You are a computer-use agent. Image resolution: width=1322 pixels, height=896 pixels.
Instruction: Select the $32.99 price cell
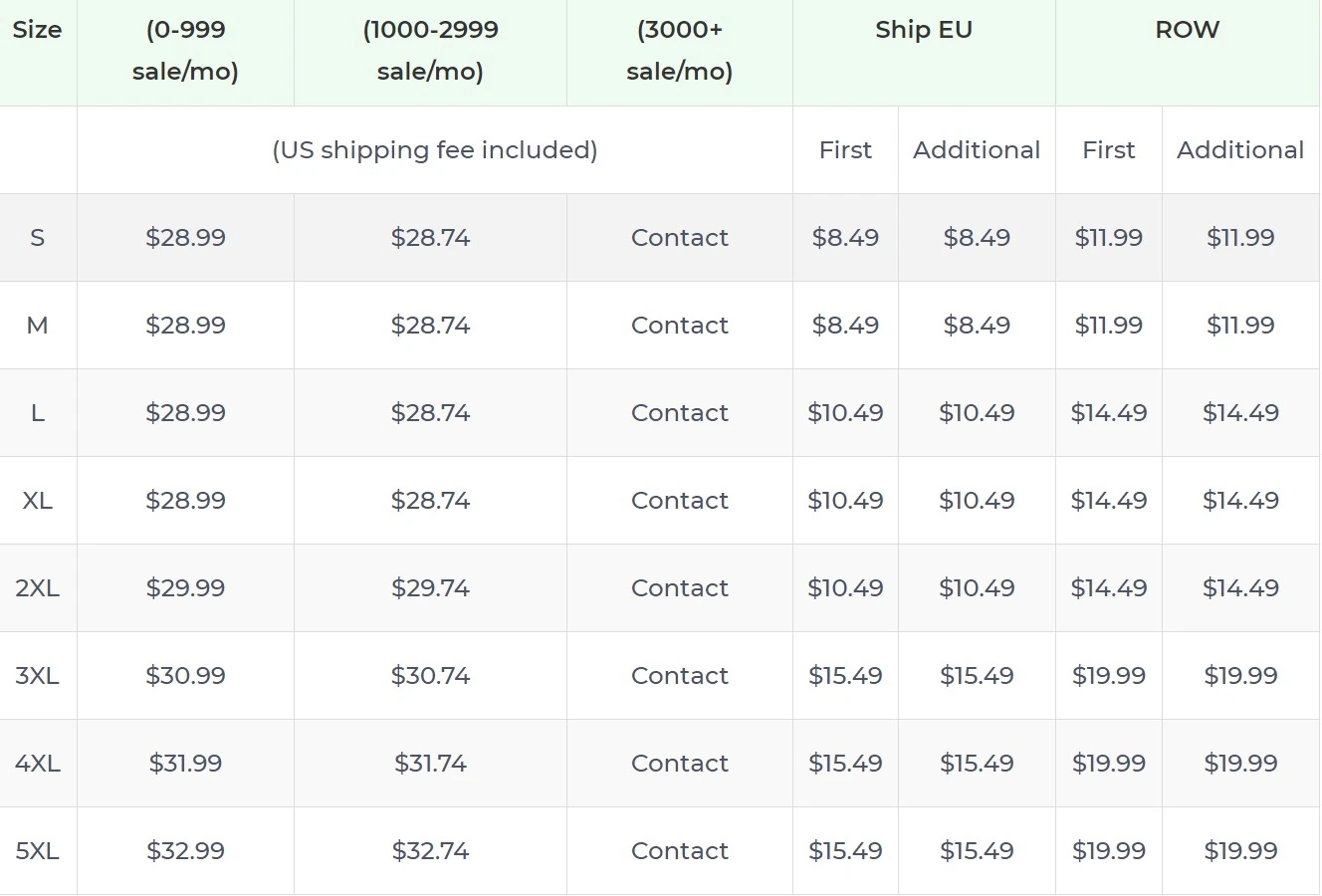coord(185,851)
